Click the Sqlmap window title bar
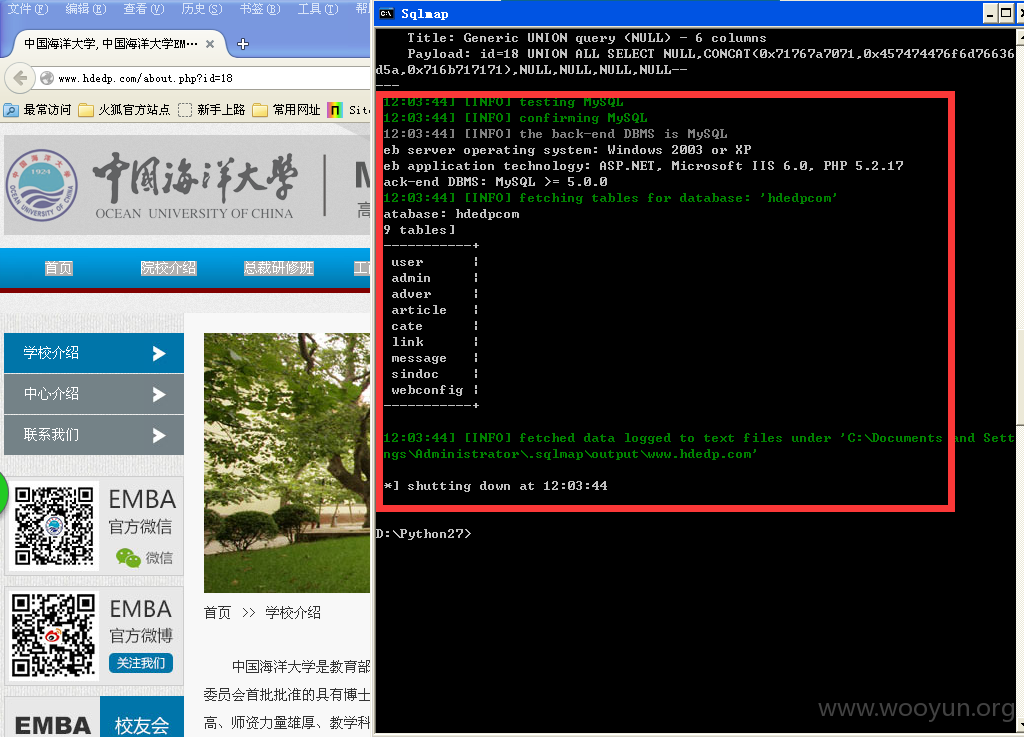This screenshot has height=737, width=1024. (x=679, y=14)
